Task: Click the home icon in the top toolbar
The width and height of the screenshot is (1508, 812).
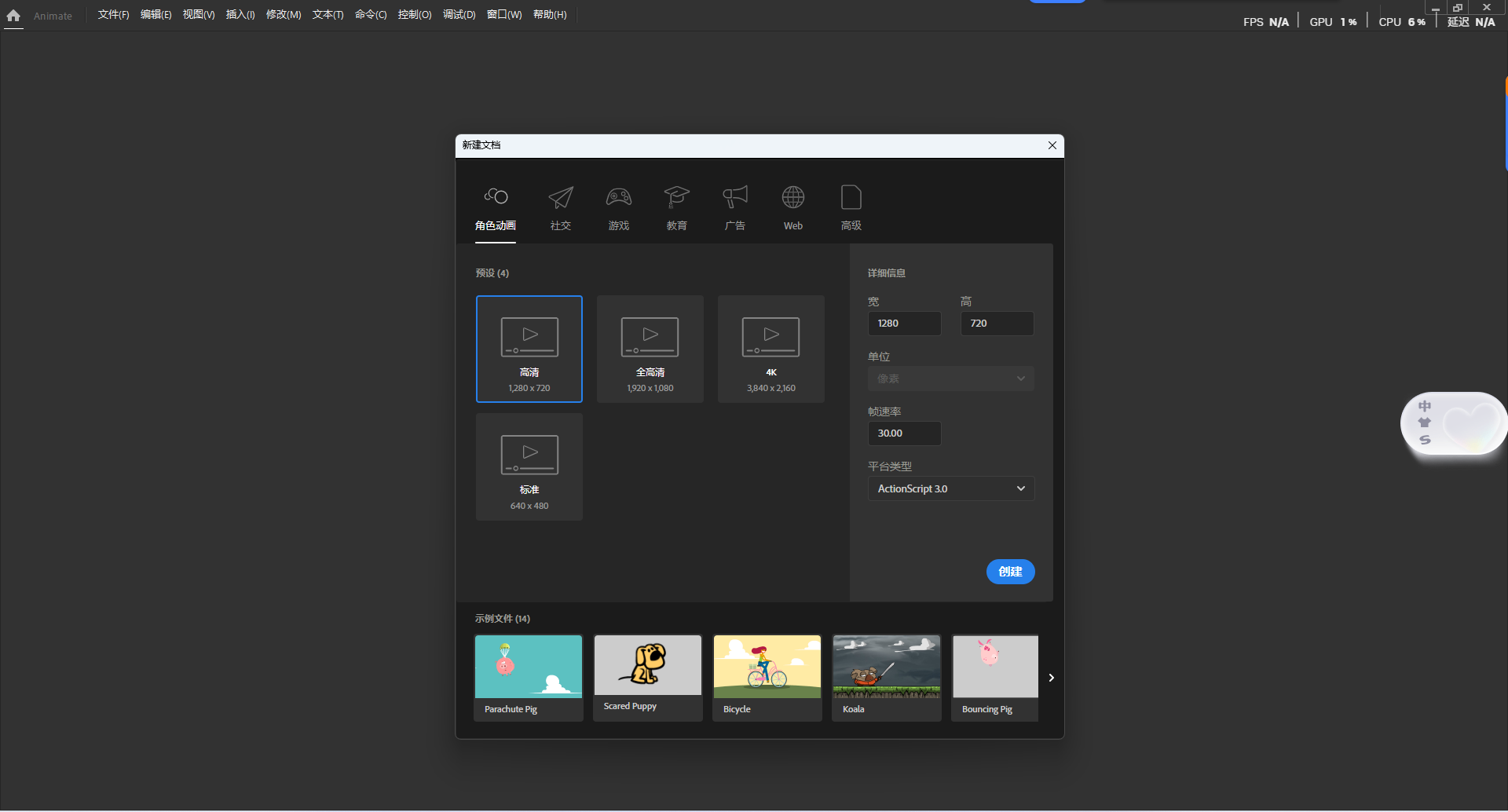Action: (x=13, y=16)
